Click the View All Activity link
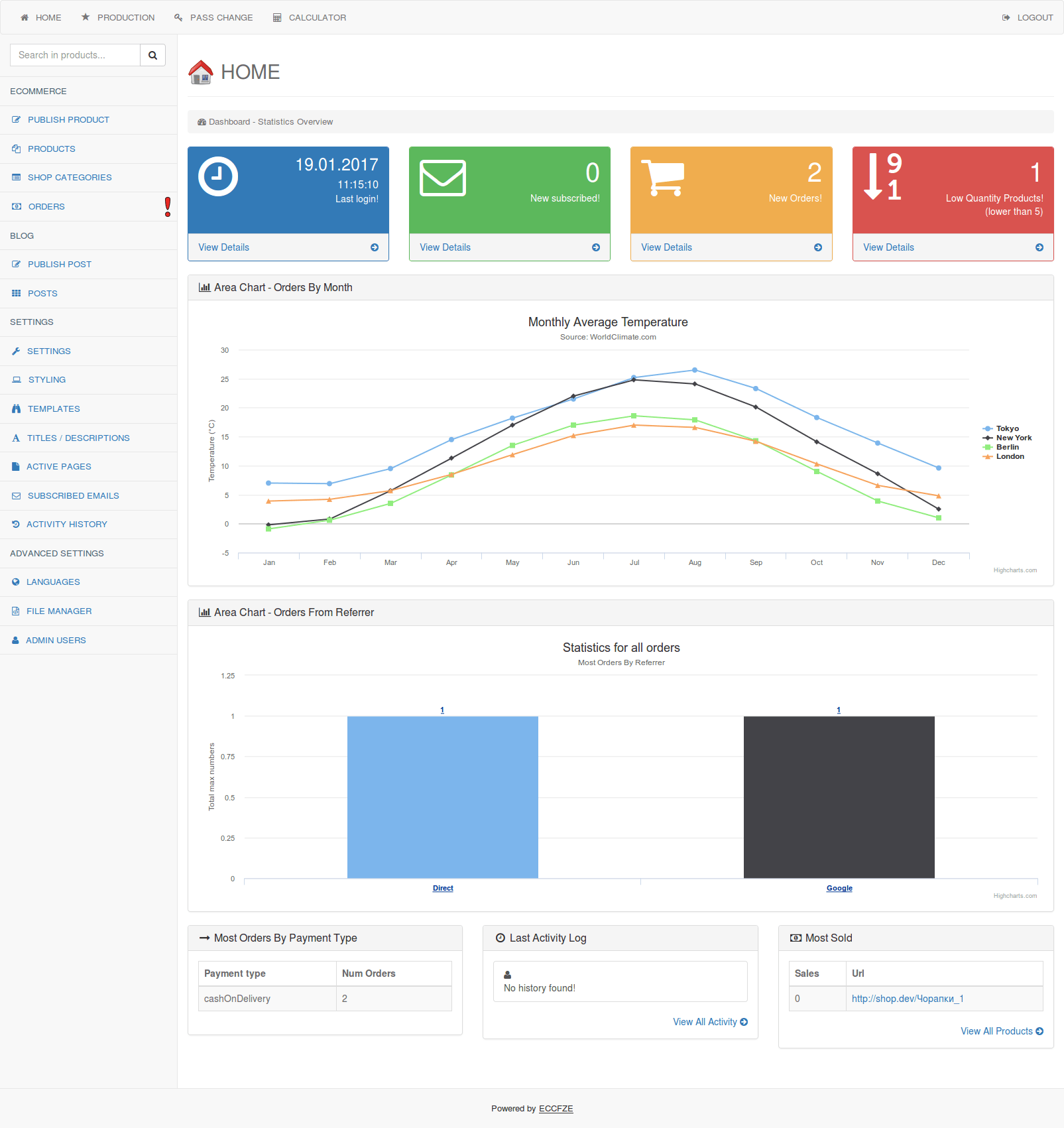This screenshot has height=1128, width=1064. (x=709, y=1021)
